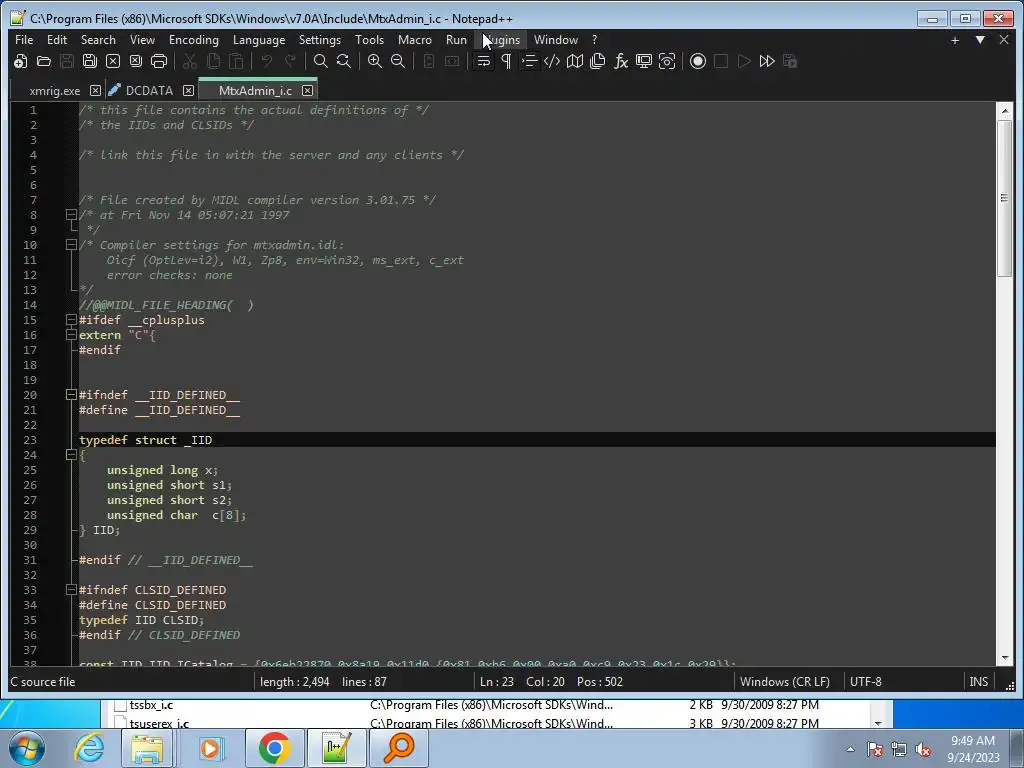Open the Replace toolbar icon
Viewport: 1024px width, 768px height.
coord(344,61)
